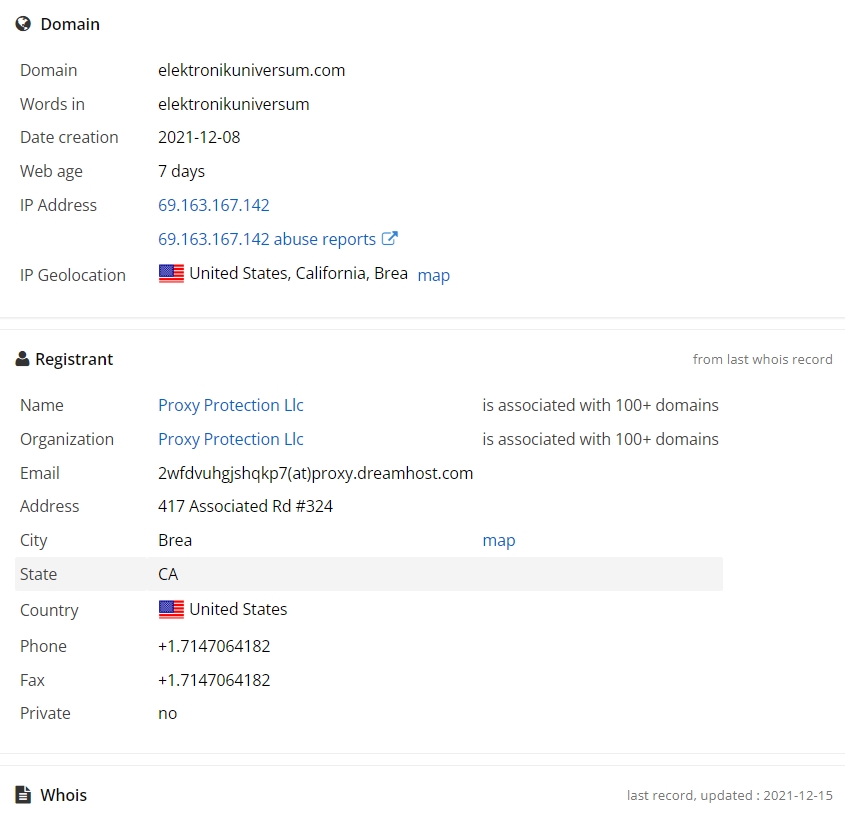This screenshot has height=813, width=845.
Task: Open IP address 69.163.167.142 link
Action: click(x=213, y=205)
